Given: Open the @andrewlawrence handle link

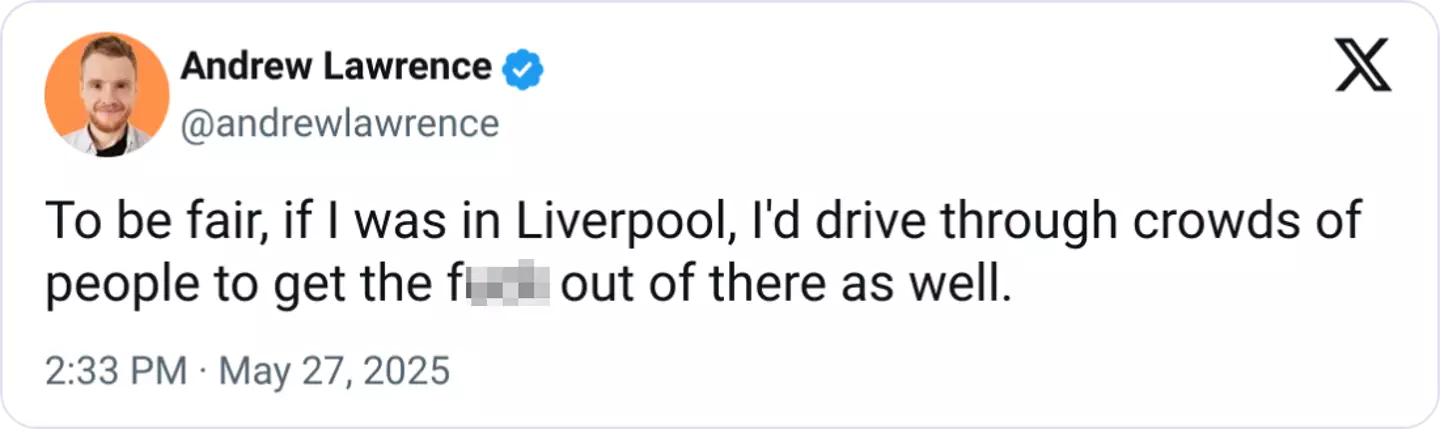Looking at the screenshot, I should pyautogui.click(x=339, y=123).
